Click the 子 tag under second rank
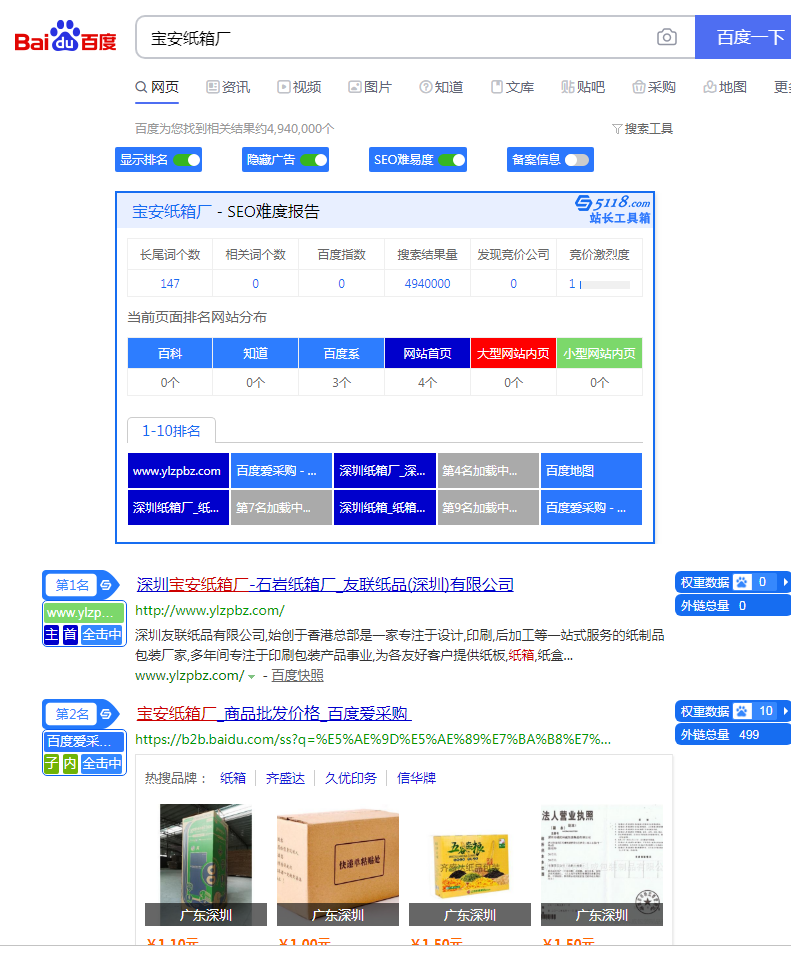This screenshot has width=791, height=957. (x=52, y=764)
